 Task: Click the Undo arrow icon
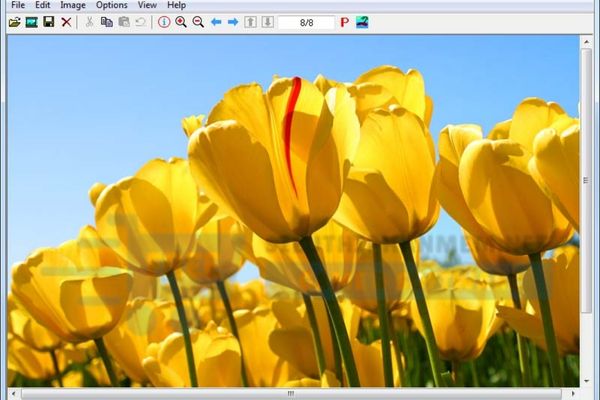pos(140,22)
